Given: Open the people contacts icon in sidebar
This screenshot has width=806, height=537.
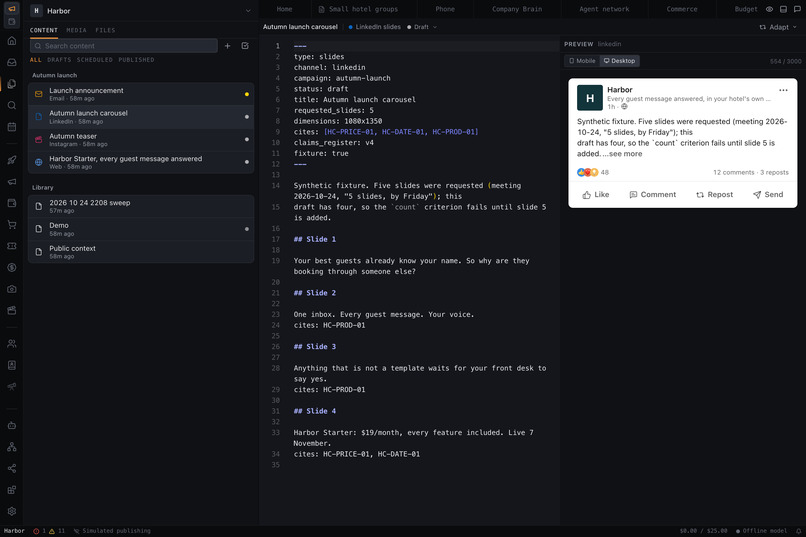Looking at the screenshot, I should point(12,344).
